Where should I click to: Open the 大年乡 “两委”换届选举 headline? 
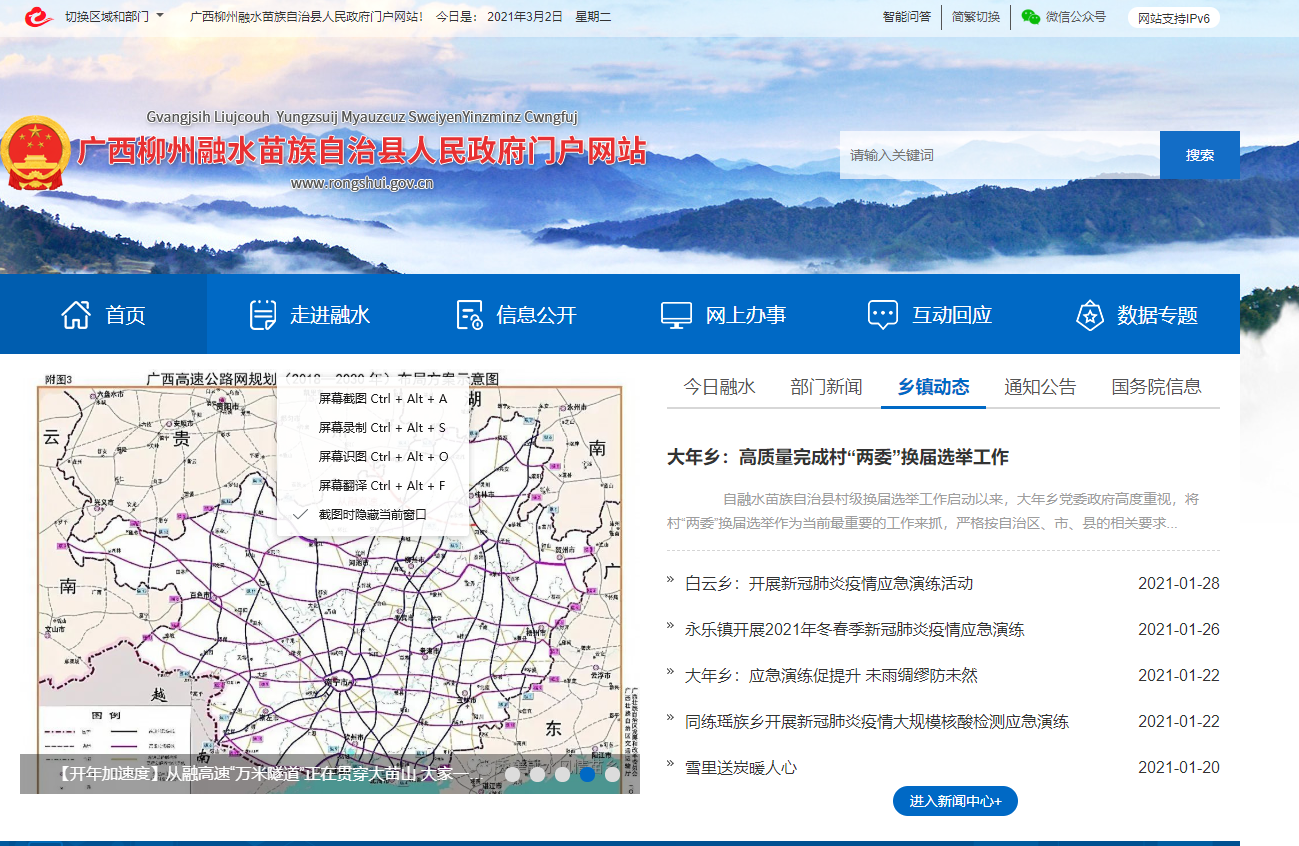(838, 457)
